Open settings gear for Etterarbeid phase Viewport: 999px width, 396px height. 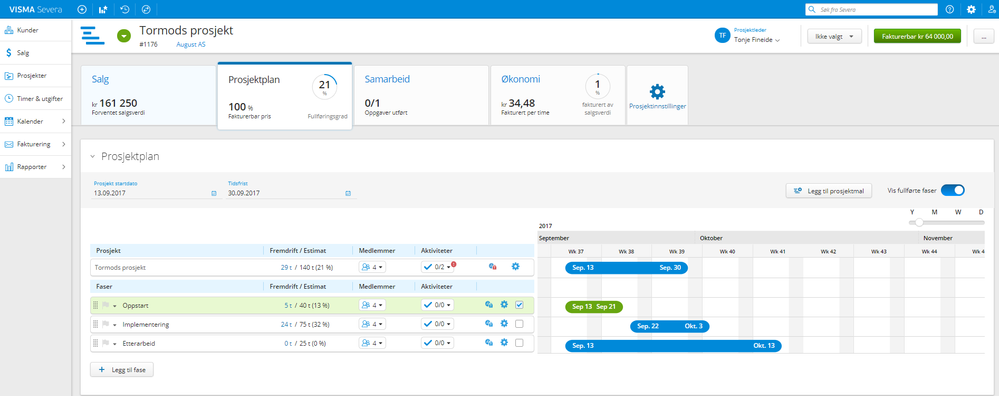(x=503, y=343)
